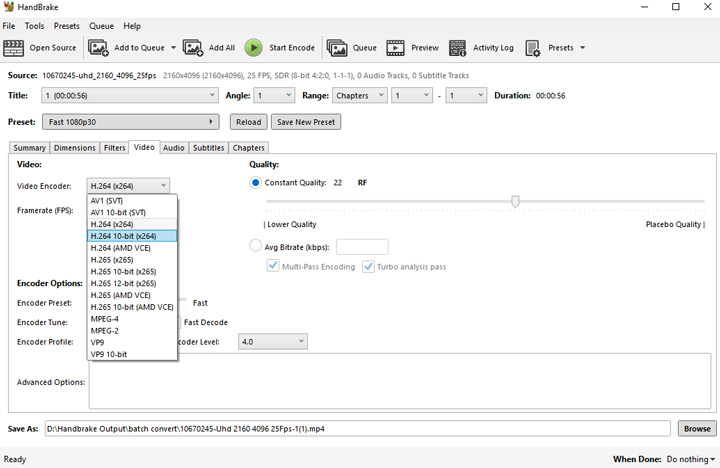Click the Open Source film icon

14,47
